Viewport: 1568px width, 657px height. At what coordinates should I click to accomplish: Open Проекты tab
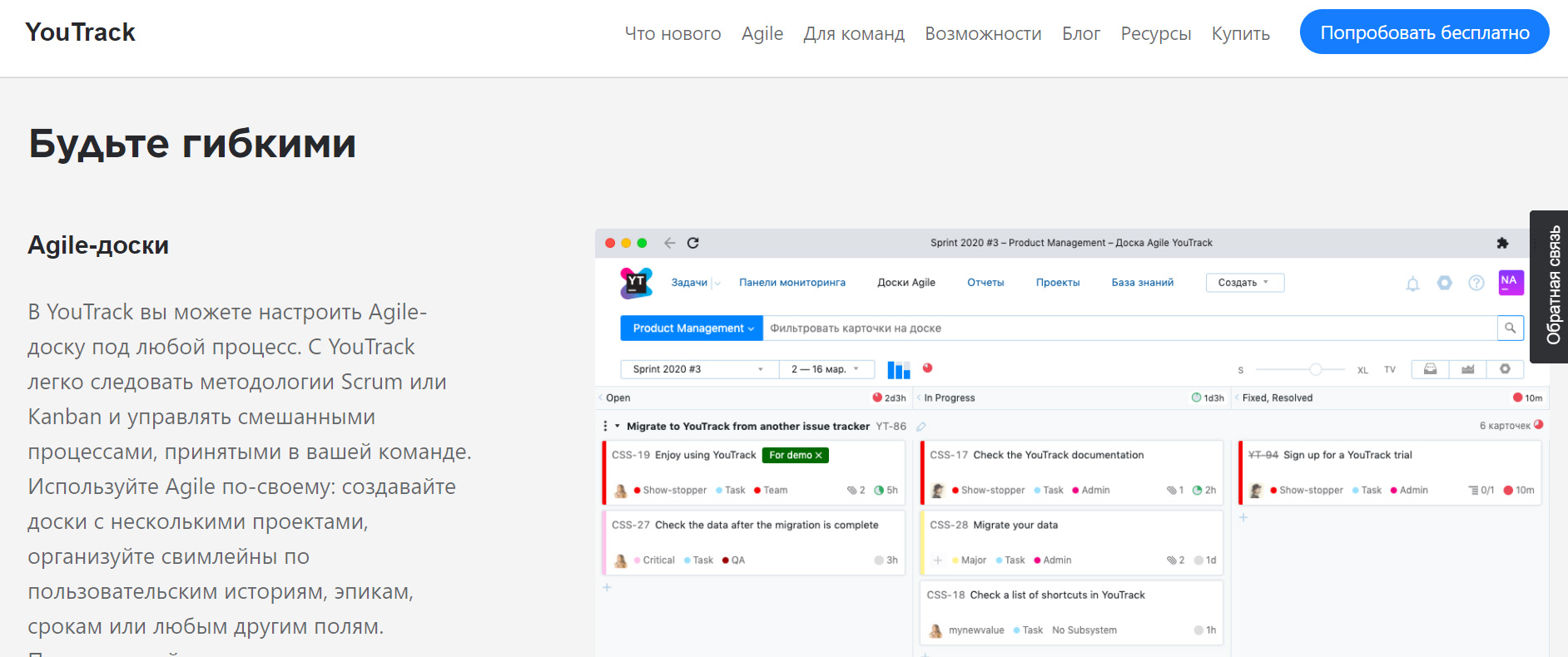click(x=1058, y=283)
